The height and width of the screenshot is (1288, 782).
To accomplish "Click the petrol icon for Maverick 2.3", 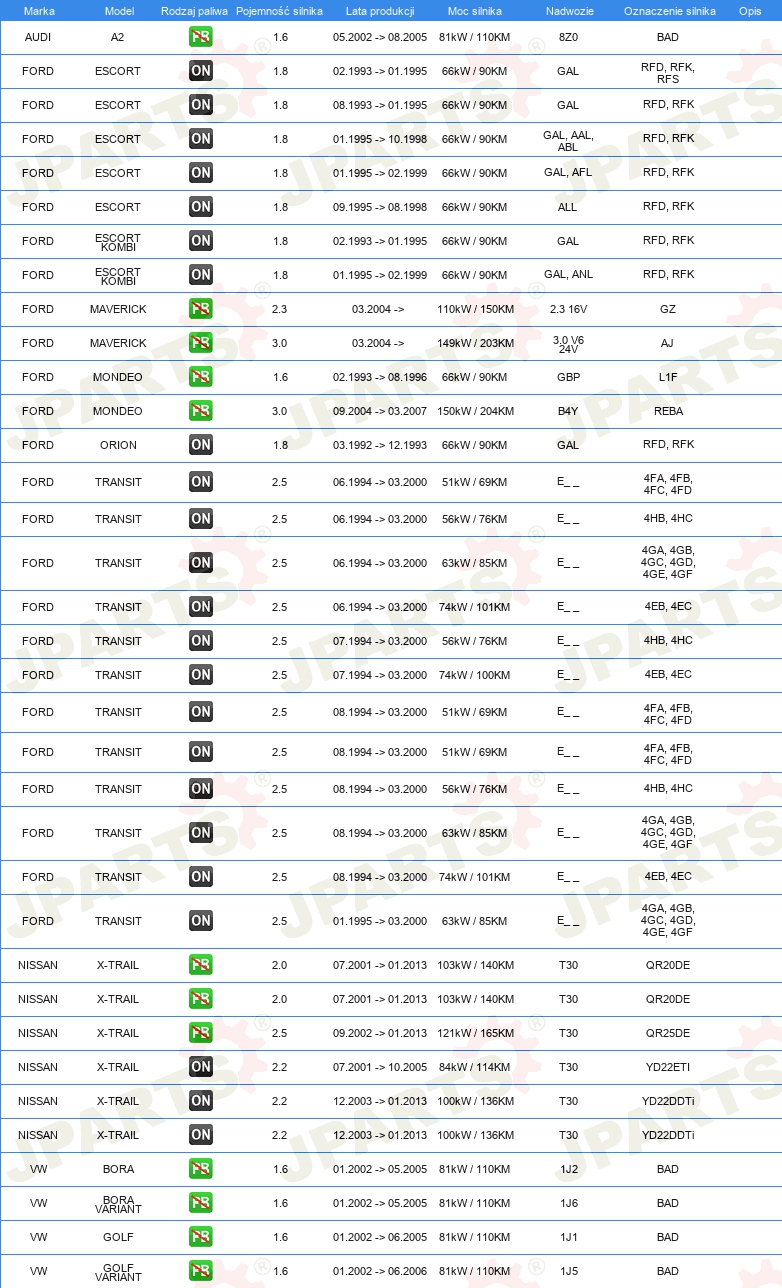I will tap(201, 309).
